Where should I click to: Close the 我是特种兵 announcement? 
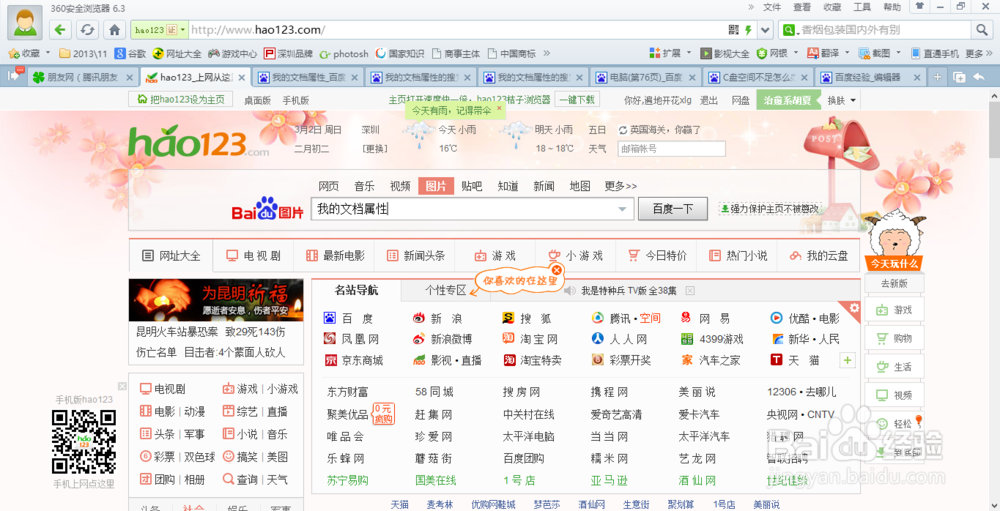pyautogui.click(x=689, y=291)
